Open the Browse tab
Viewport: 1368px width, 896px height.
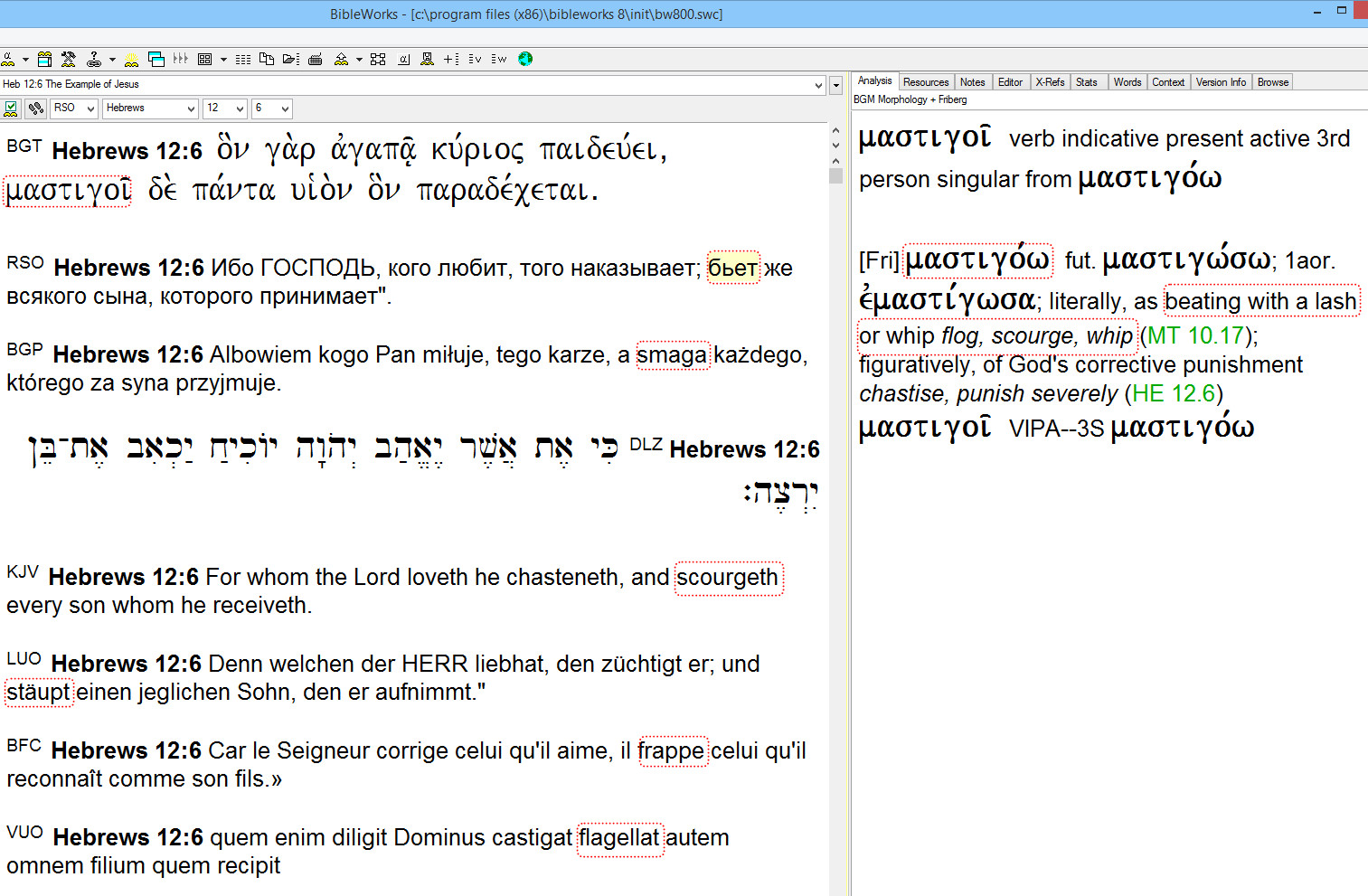click(1273, 82)
